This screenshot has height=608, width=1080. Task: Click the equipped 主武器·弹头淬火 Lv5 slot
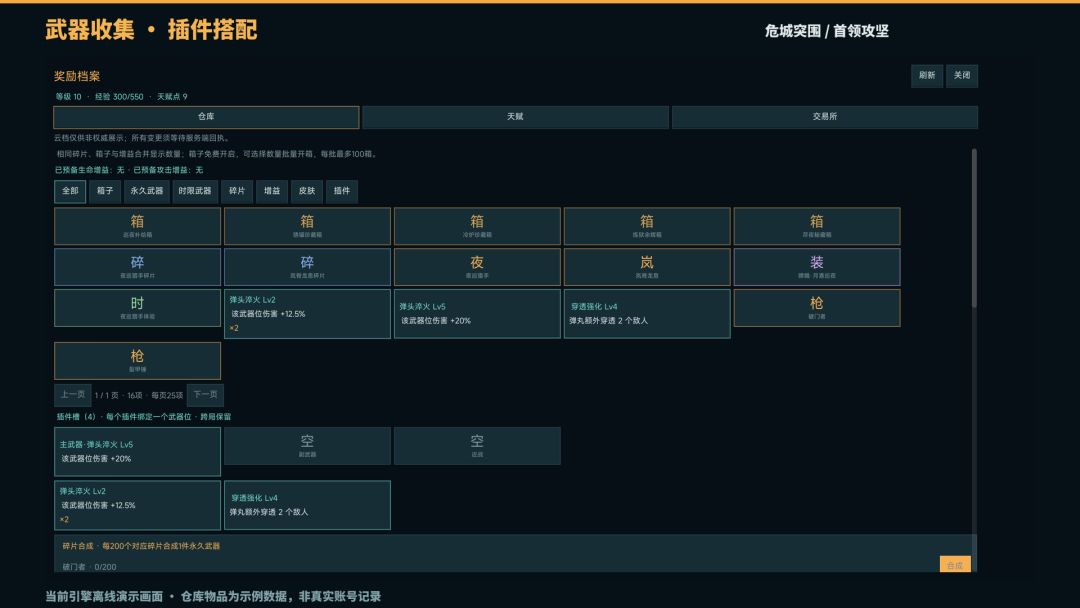tap(137, 452)
